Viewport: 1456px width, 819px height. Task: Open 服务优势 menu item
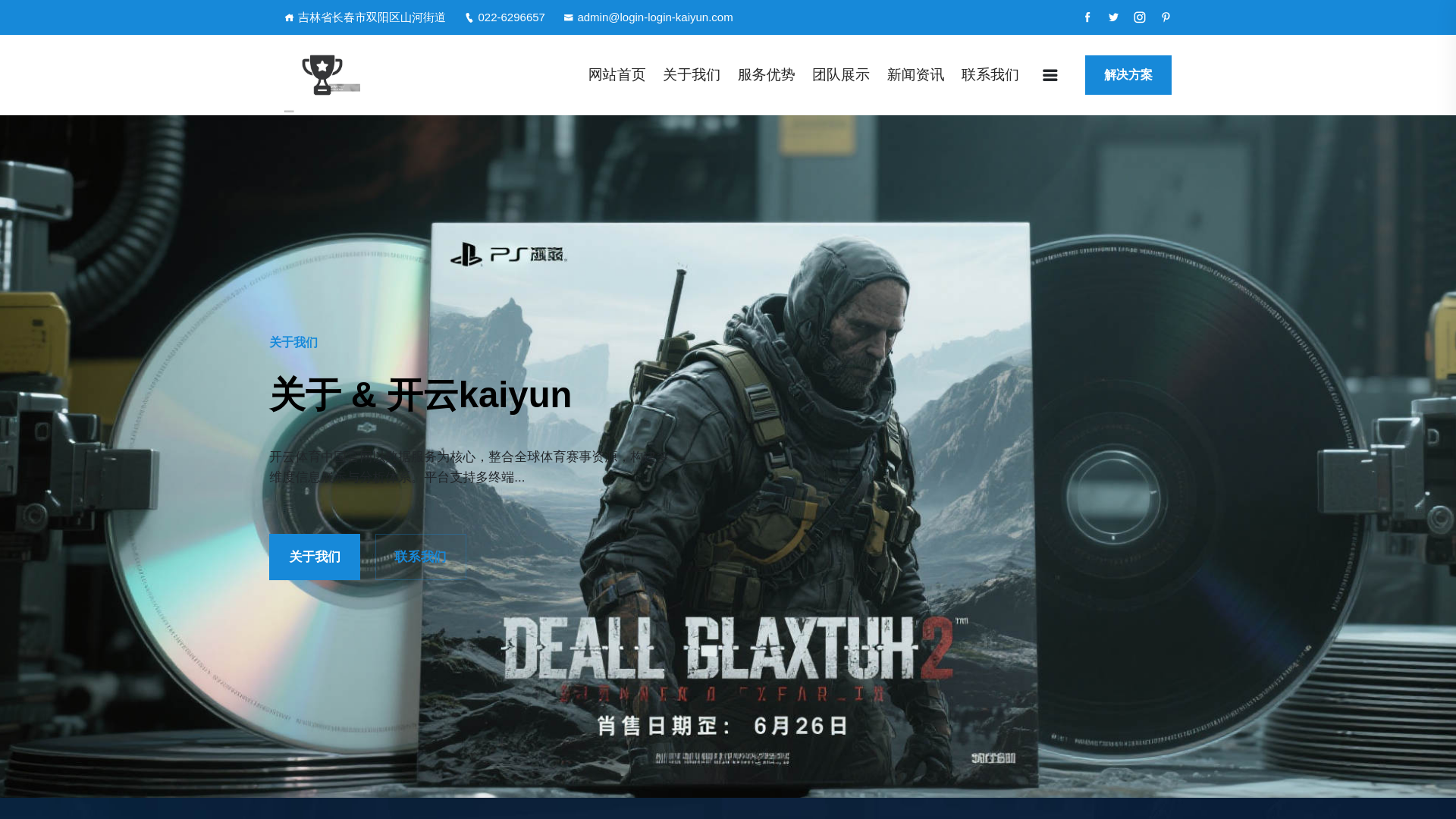click(767, 75)
